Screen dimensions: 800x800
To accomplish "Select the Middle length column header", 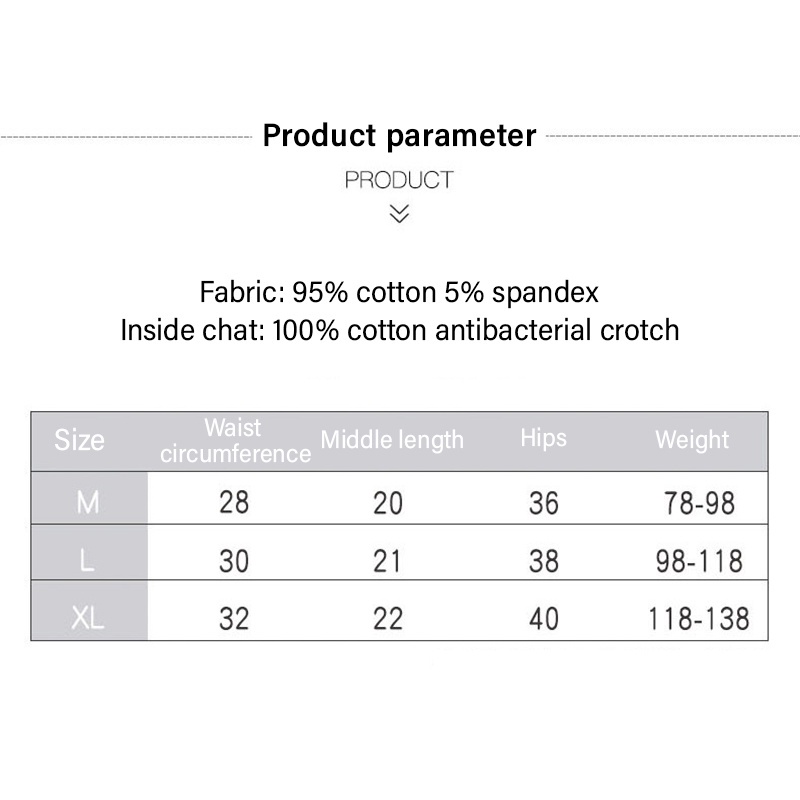I will (x=392, y=440).
